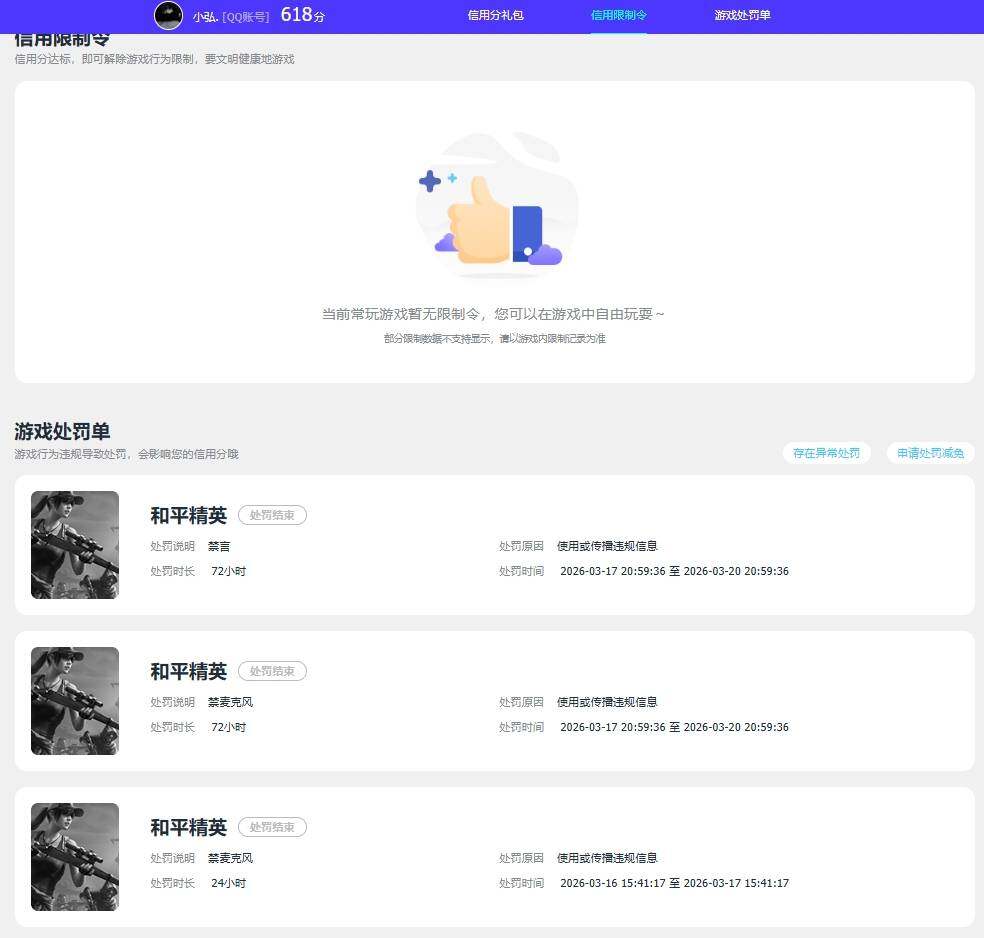984x938 pixels.
Task: Open game thumbnail of 禁言 penalty card
Action: [75, 545]
